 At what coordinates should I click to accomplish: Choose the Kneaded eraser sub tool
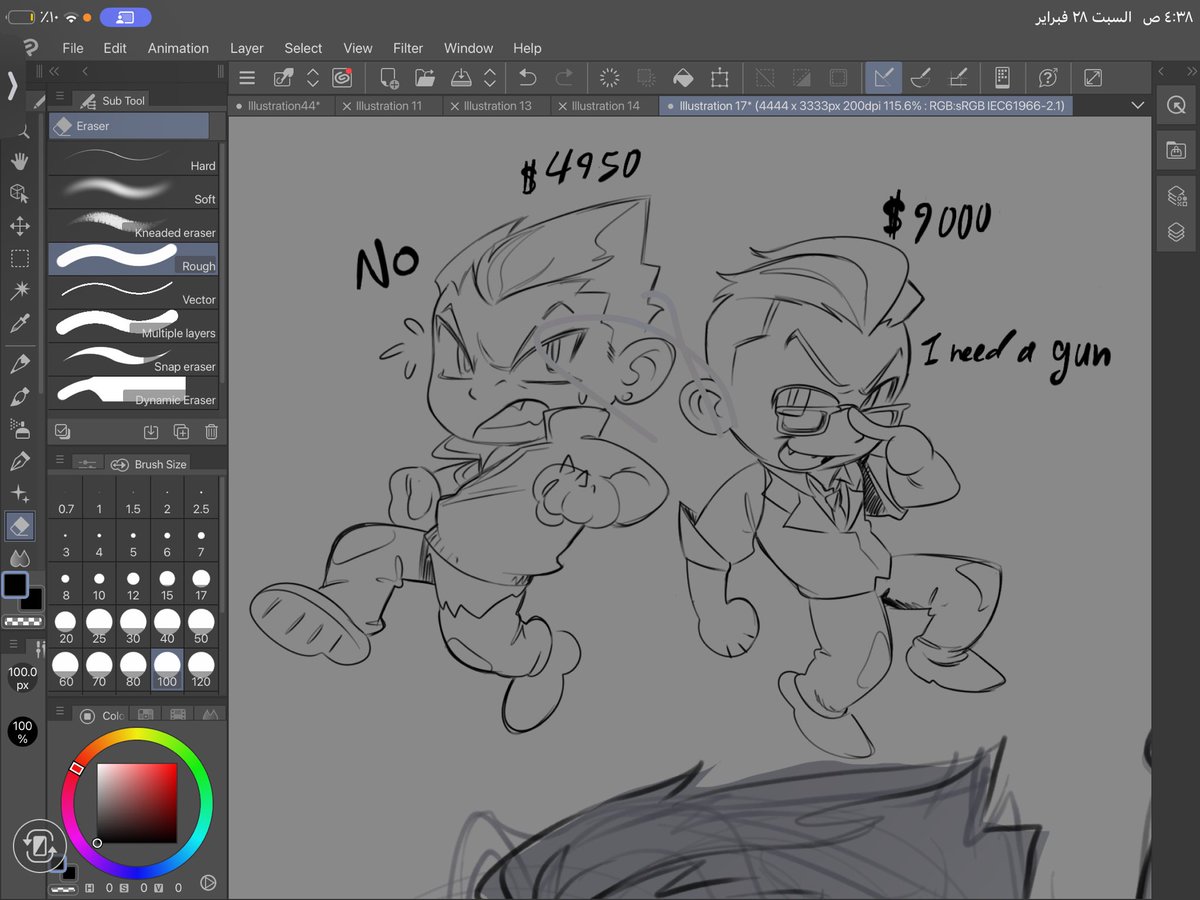click(x=133, y=224)
